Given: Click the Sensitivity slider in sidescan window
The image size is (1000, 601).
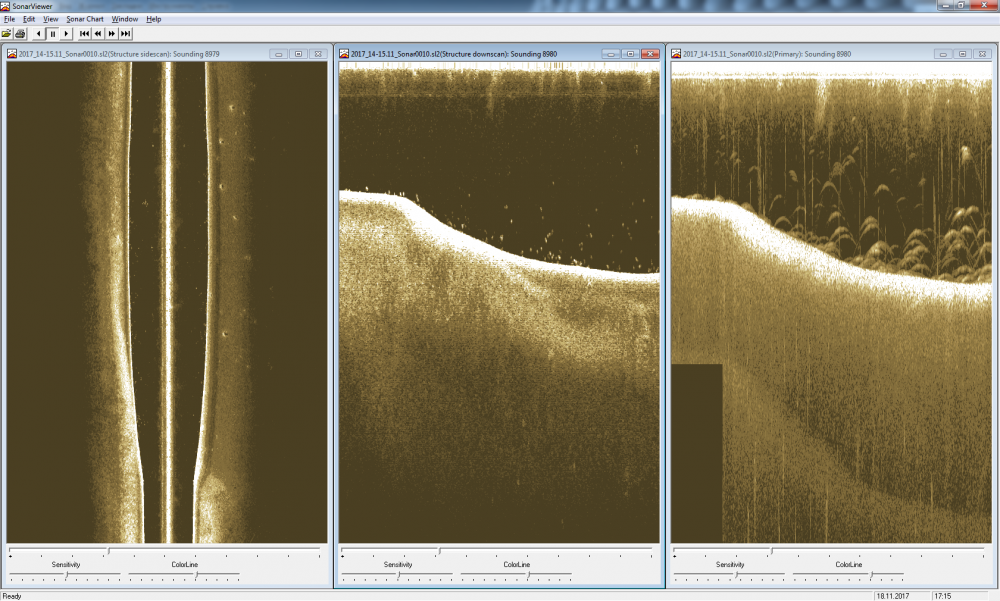Looking at the screenshot, I should point(66,575).
